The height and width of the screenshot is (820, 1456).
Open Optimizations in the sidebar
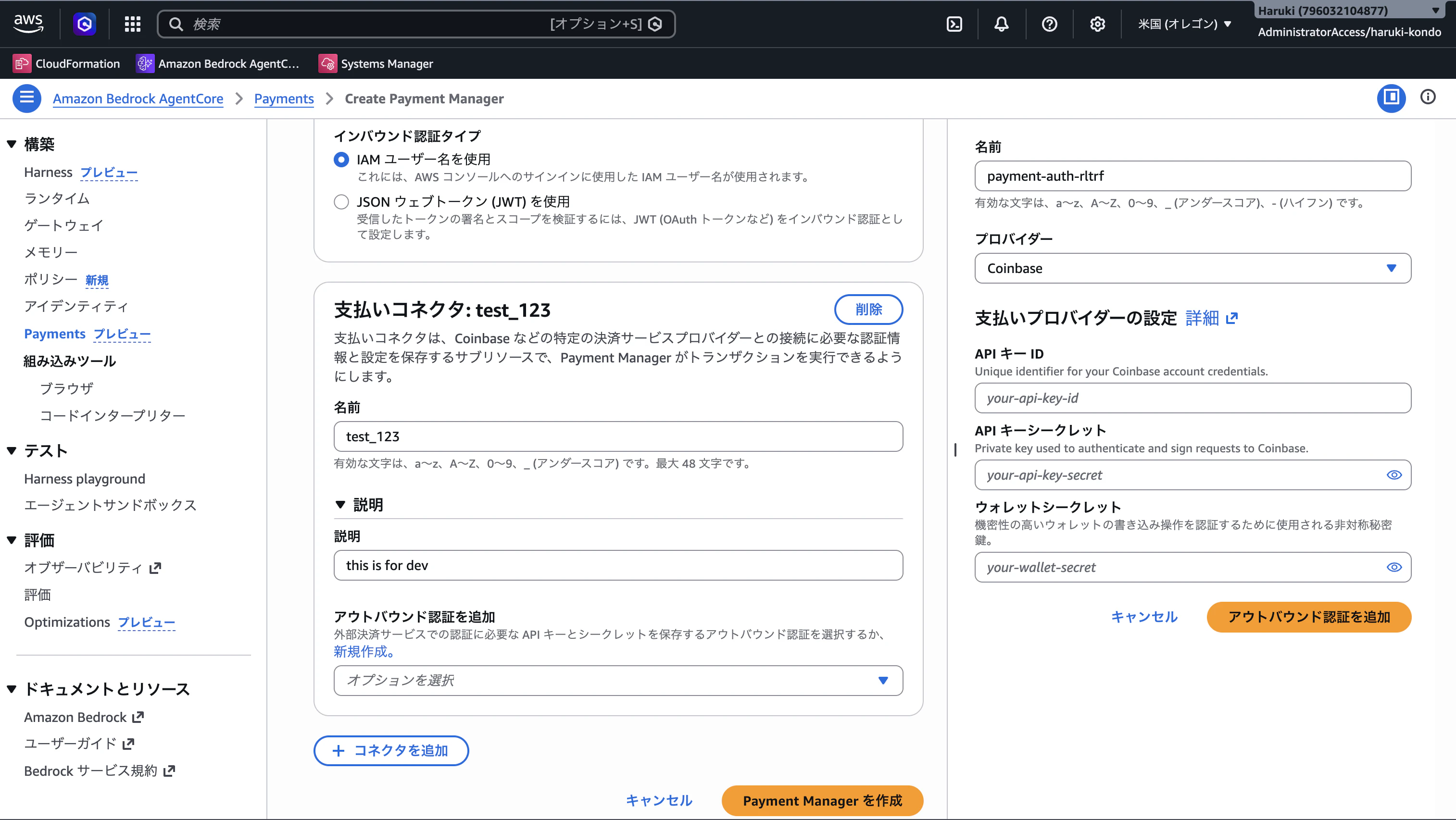click(67, 621)
